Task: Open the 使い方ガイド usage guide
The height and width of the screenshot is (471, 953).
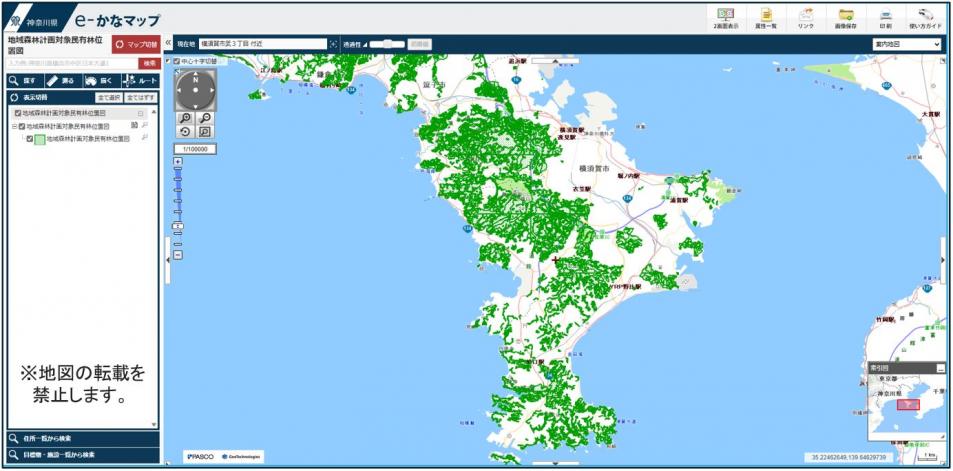Action: (925, 17)
